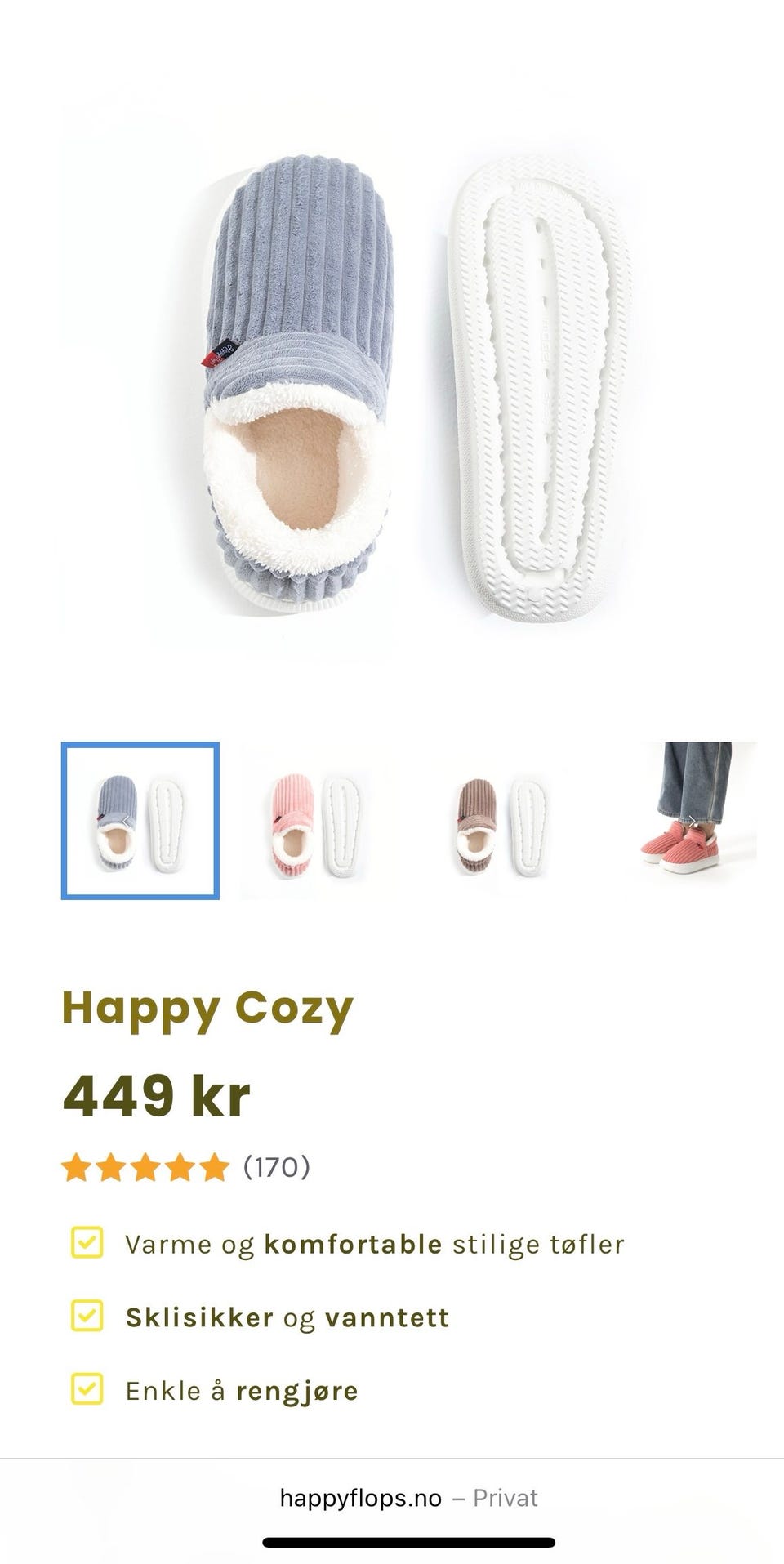The image size is (784, 1564).
Task: Tap the happyflops.no address bar
Action: 408,1498
